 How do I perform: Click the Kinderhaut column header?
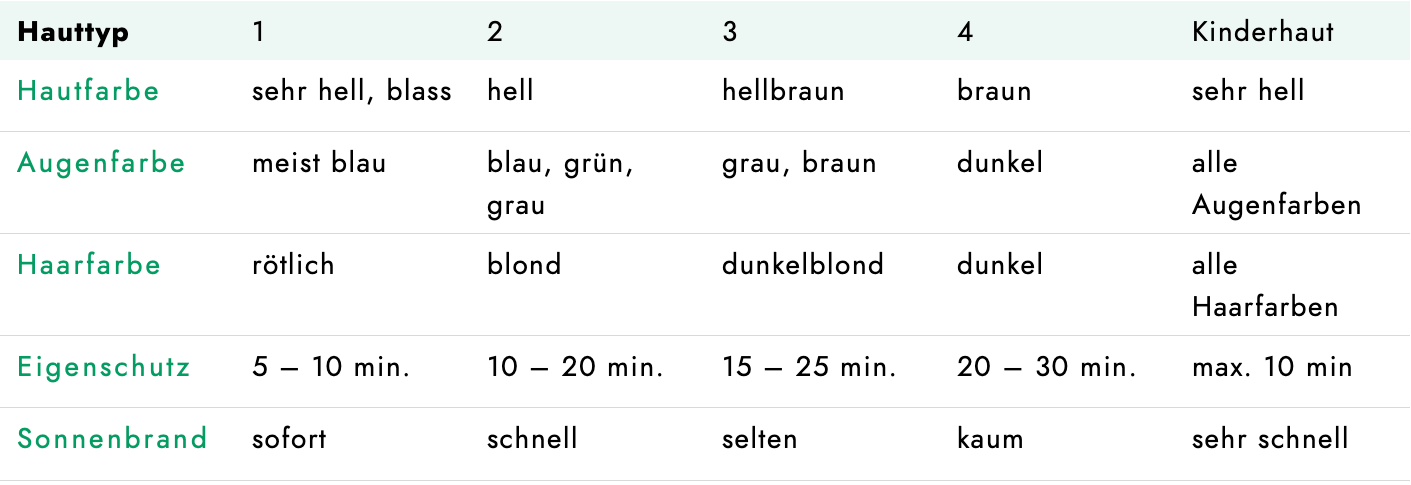(x=1262, y=32)
